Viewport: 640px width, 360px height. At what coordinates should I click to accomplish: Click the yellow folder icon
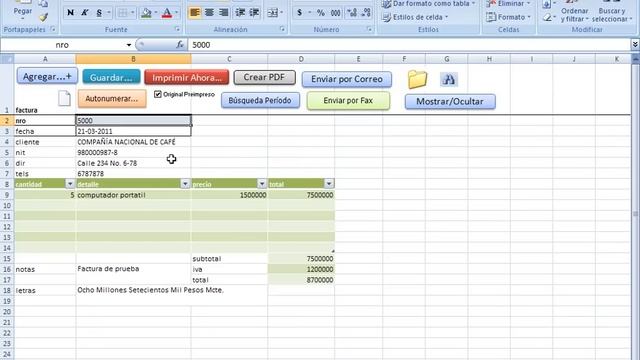(417, 79)
